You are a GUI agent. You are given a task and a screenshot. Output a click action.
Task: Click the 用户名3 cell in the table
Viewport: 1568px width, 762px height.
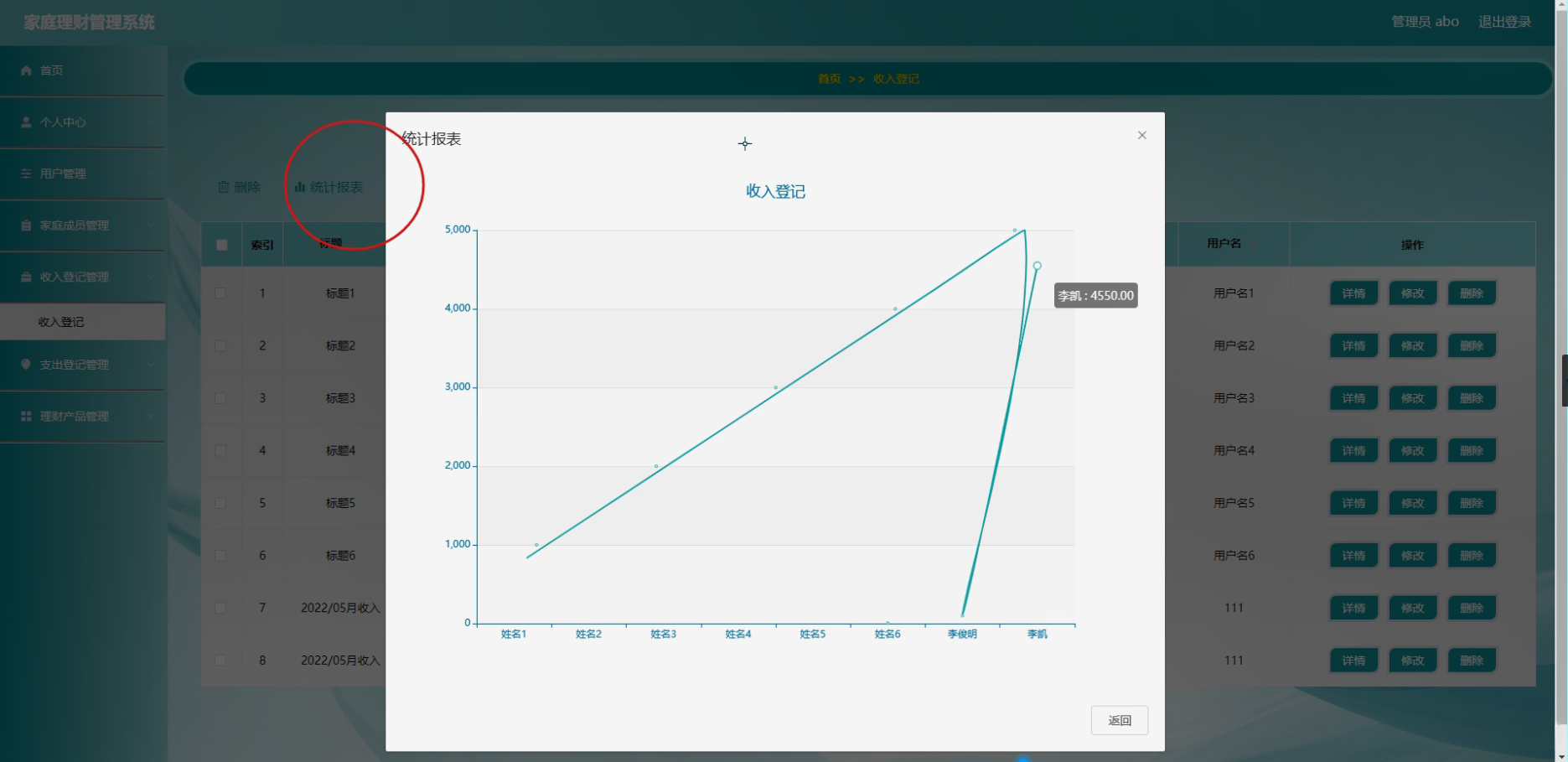coord(1234,398)
